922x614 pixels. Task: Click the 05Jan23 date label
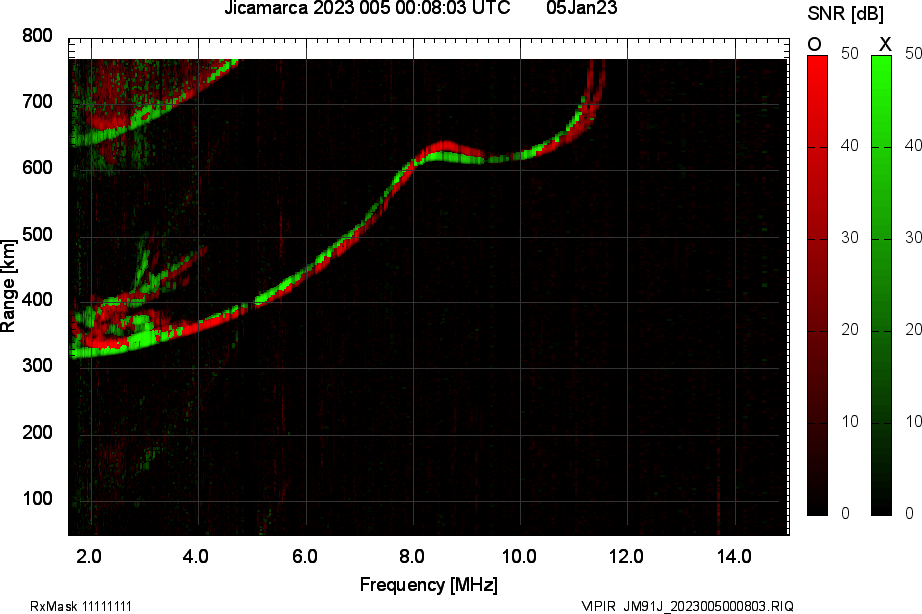point(582,8)
